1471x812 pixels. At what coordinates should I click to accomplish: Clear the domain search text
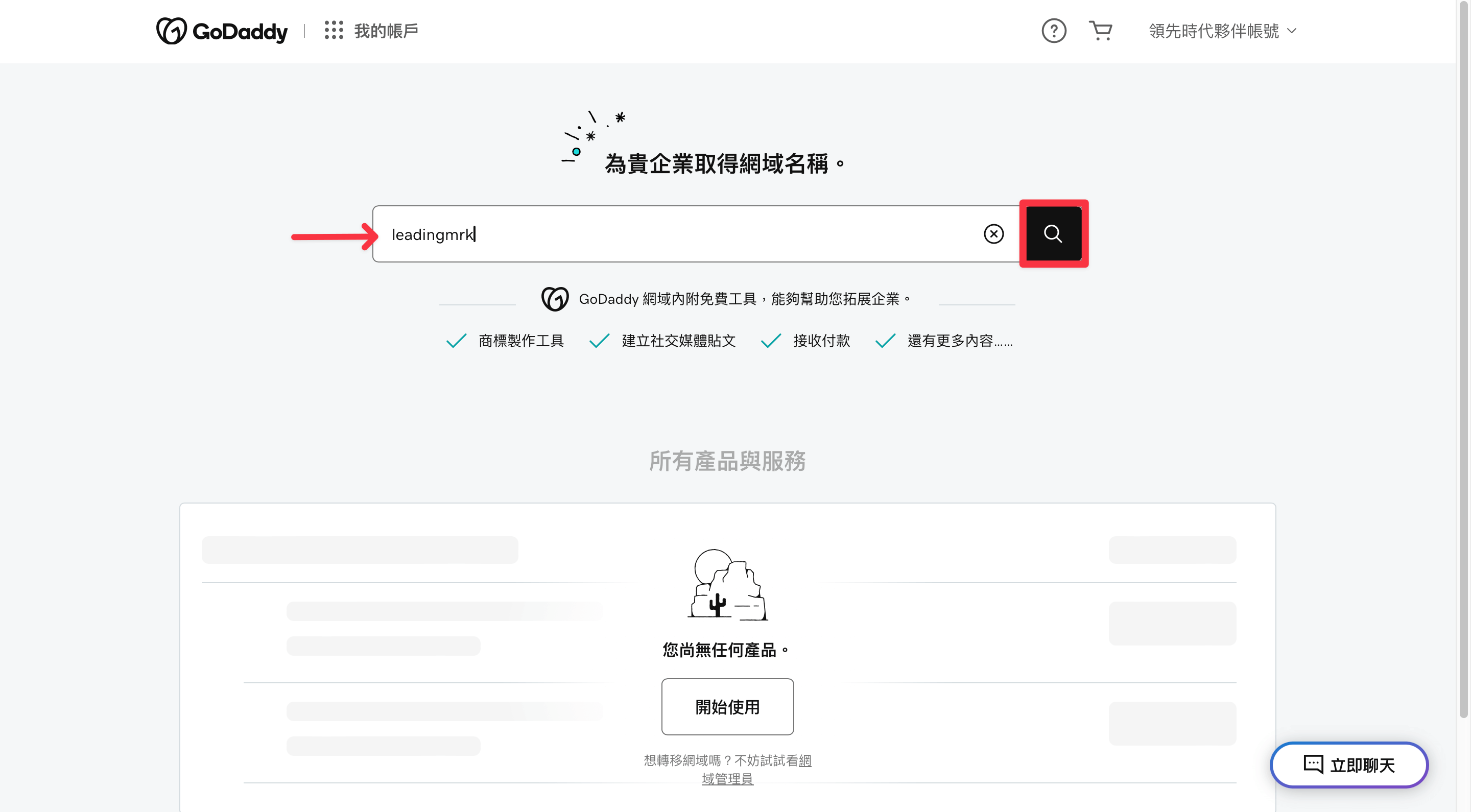coord(993,233)
